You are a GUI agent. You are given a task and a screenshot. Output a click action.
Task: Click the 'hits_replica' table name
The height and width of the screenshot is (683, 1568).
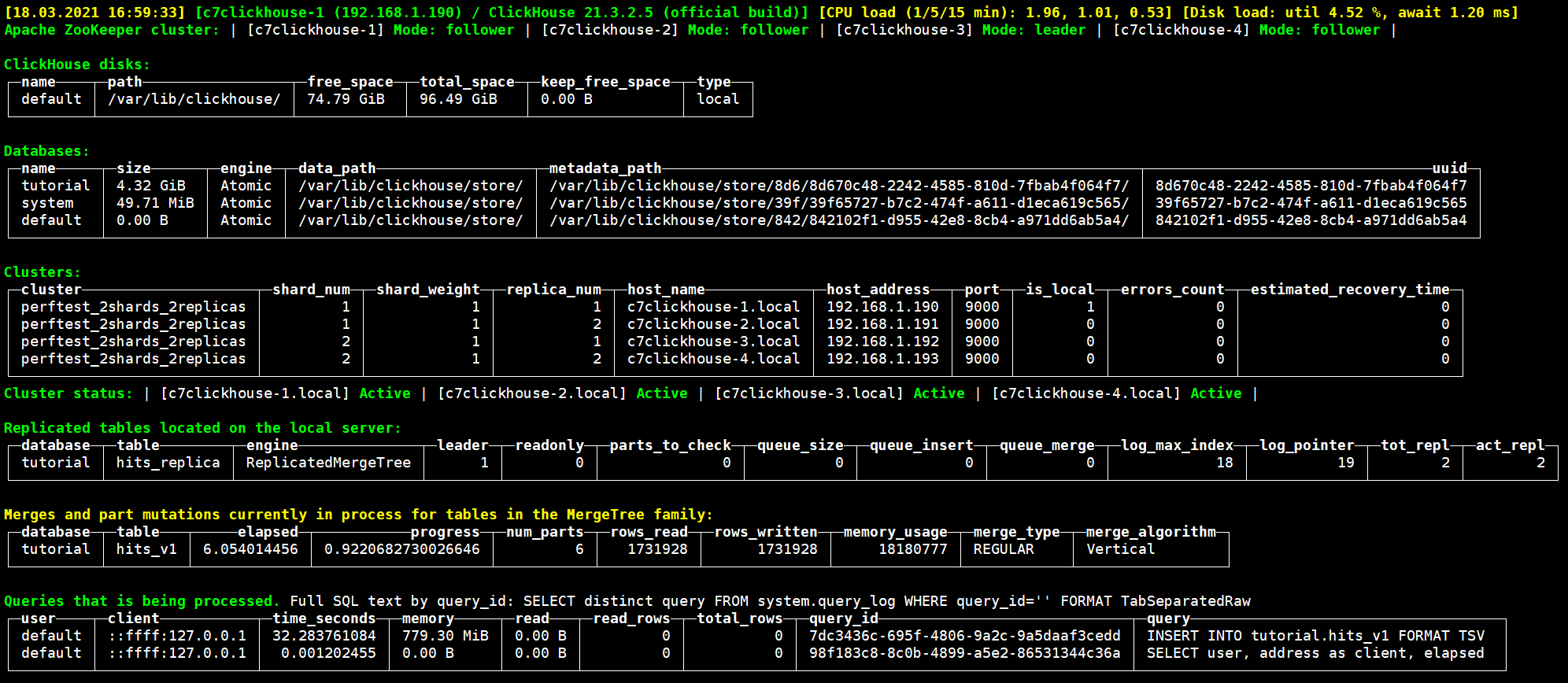pos(168,463)
